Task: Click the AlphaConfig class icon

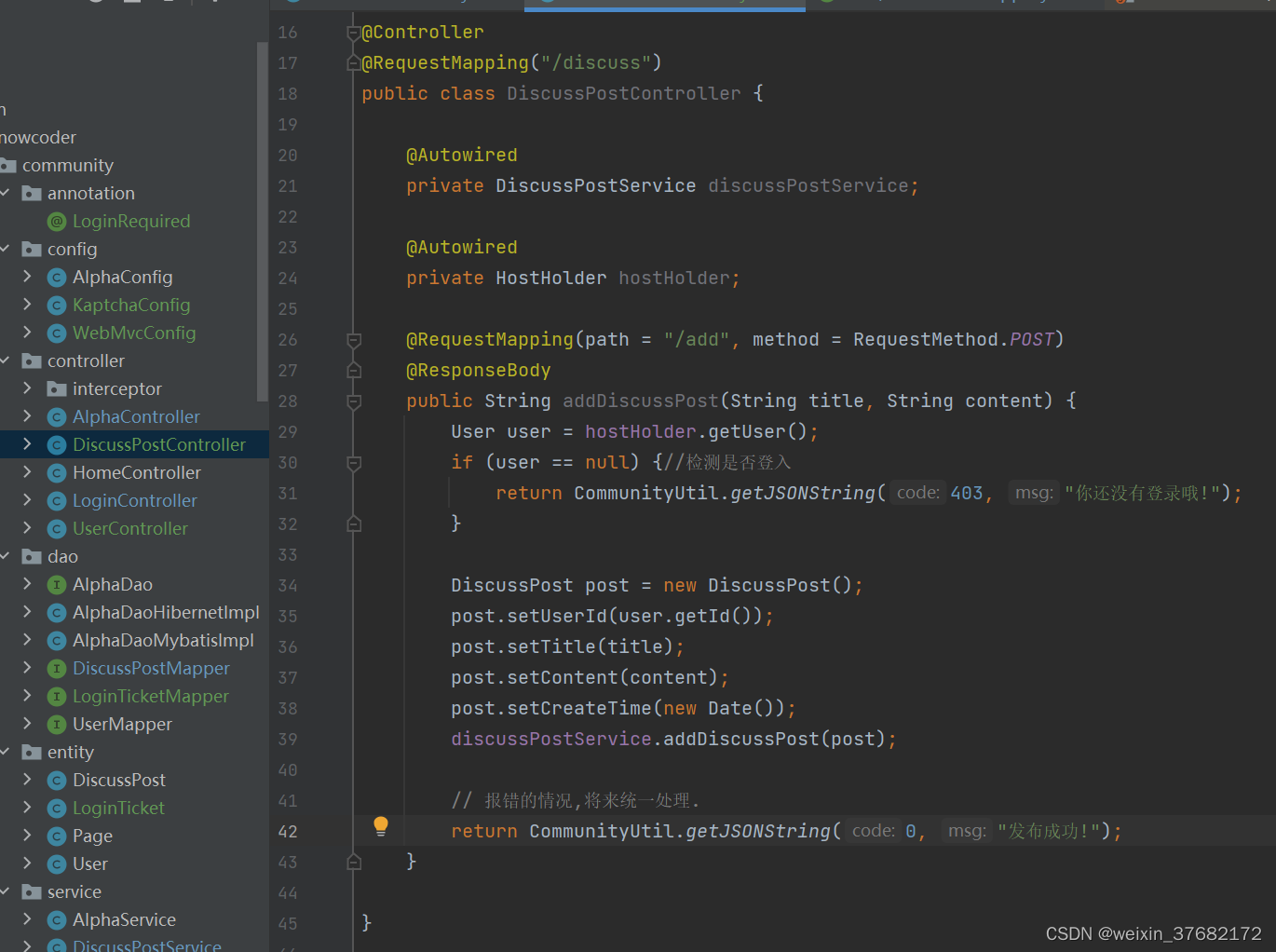Action: [x=57, y=278]
